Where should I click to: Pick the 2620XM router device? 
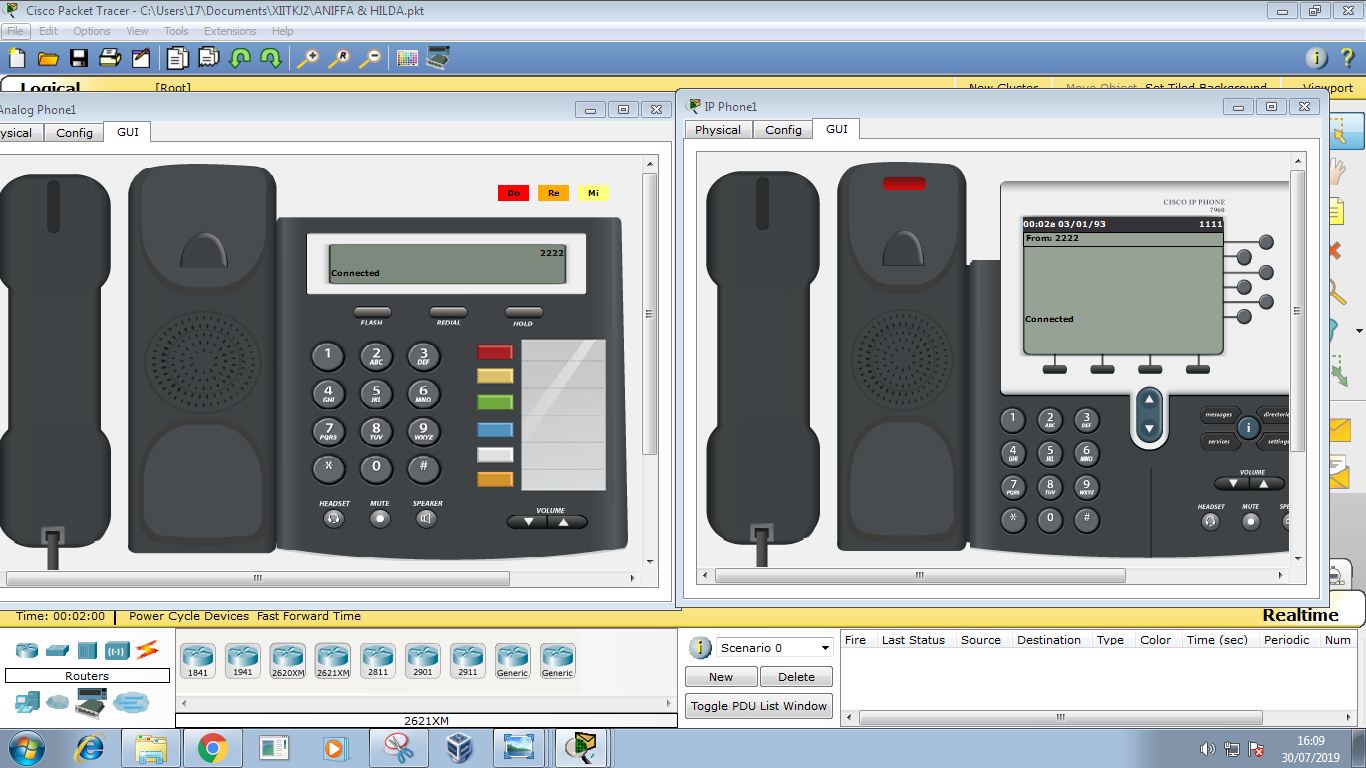coord(287,661)
